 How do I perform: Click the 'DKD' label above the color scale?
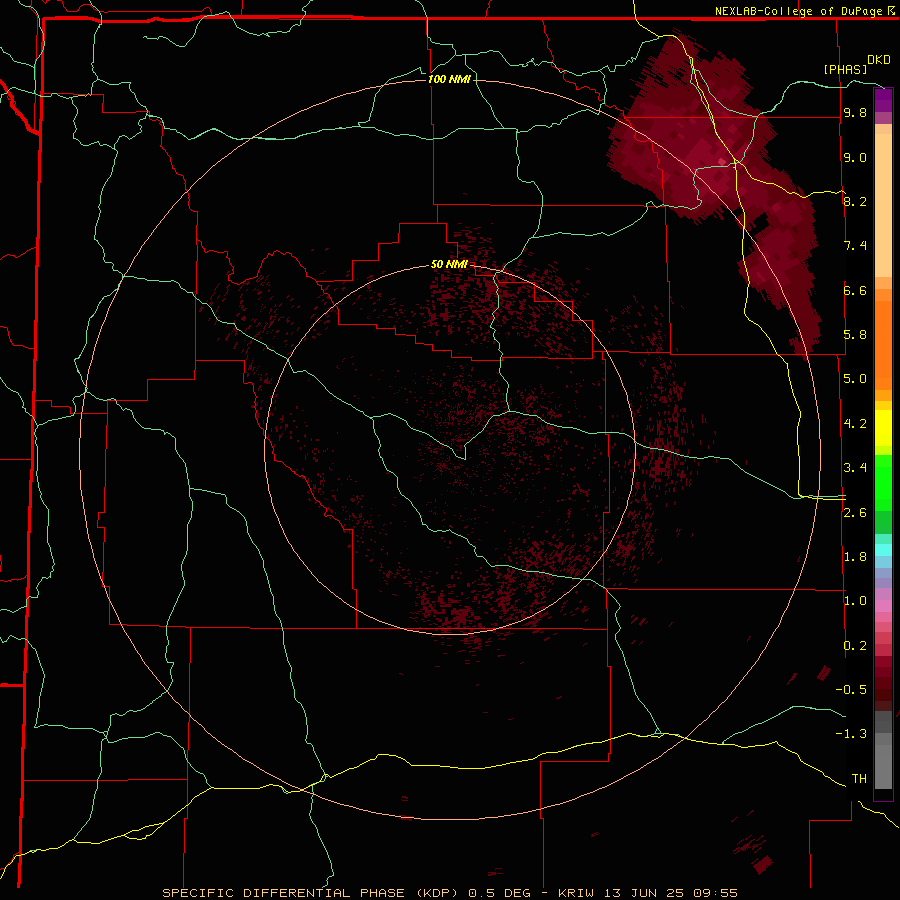point(879,60)
